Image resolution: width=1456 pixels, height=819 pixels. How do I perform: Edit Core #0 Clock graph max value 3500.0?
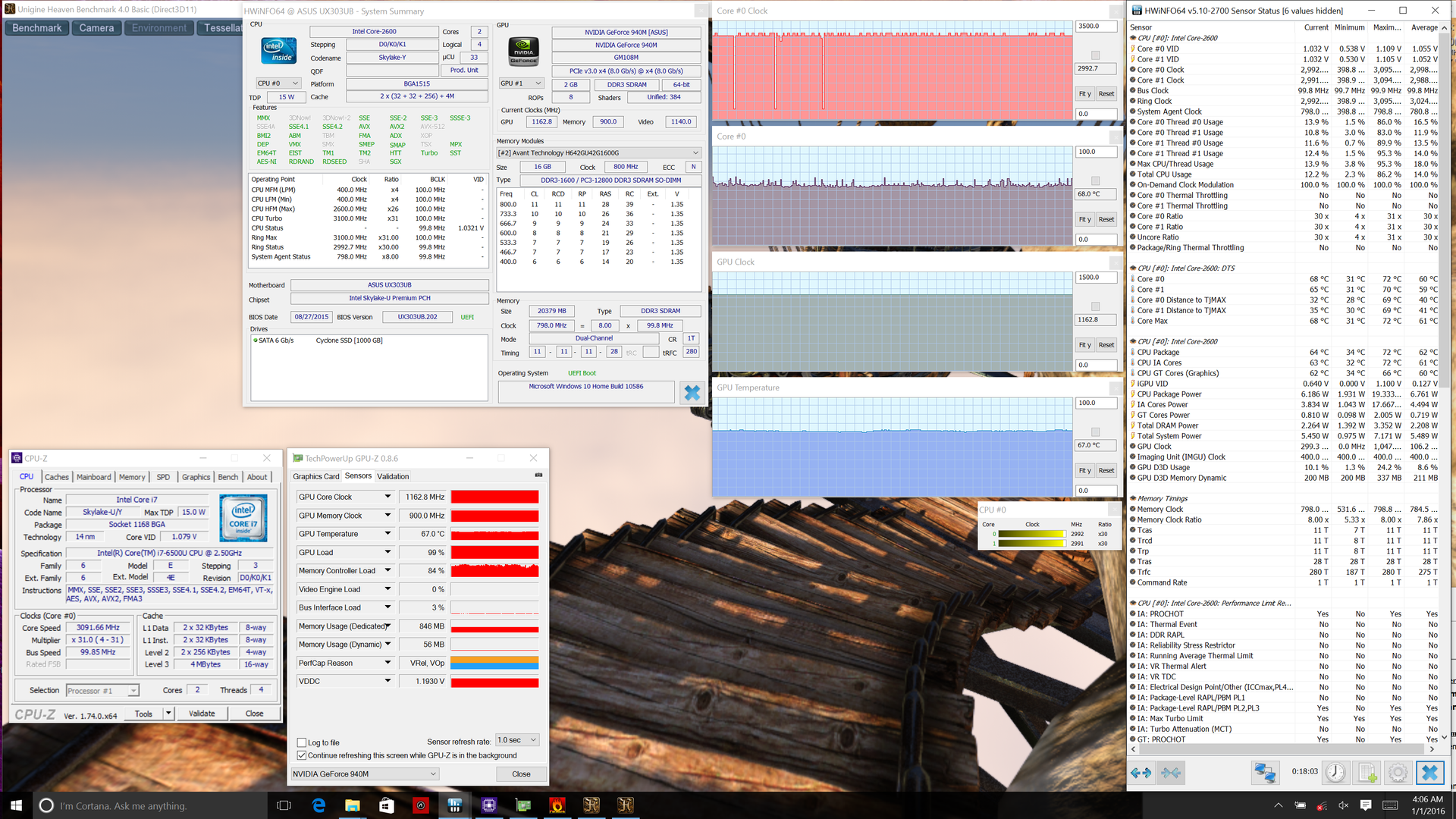click(1096, 26)
